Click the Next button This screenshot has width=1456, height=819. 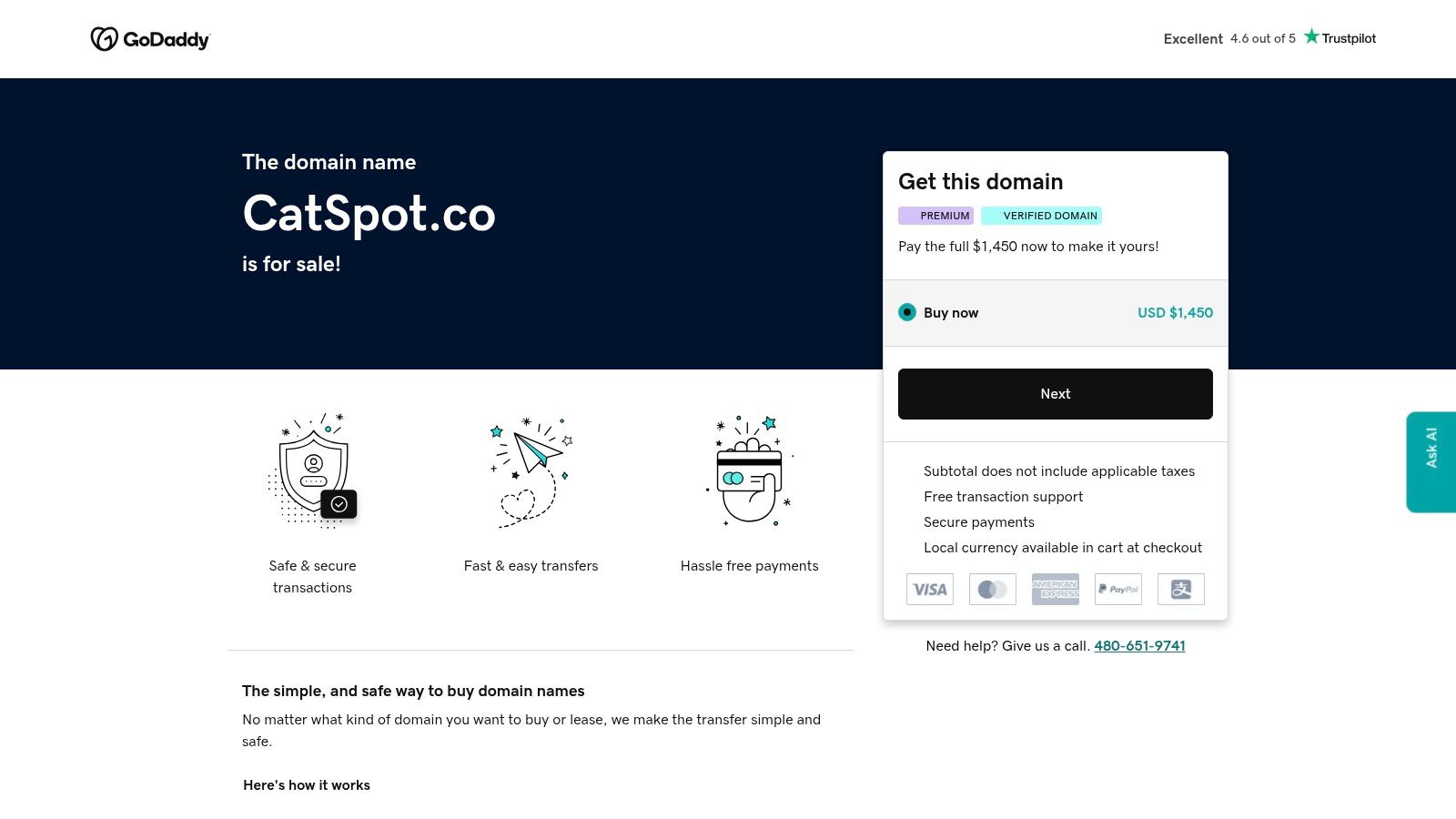pyautogui.click(x=1056, y=394)
